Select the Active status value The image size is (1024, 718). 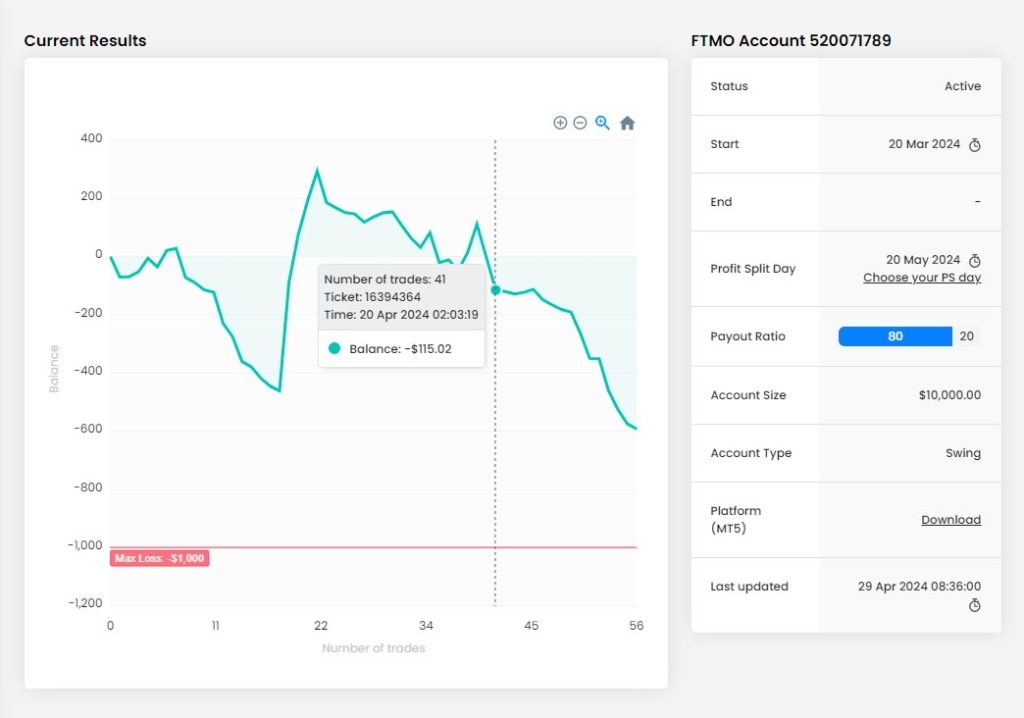[x=962, y=87]
